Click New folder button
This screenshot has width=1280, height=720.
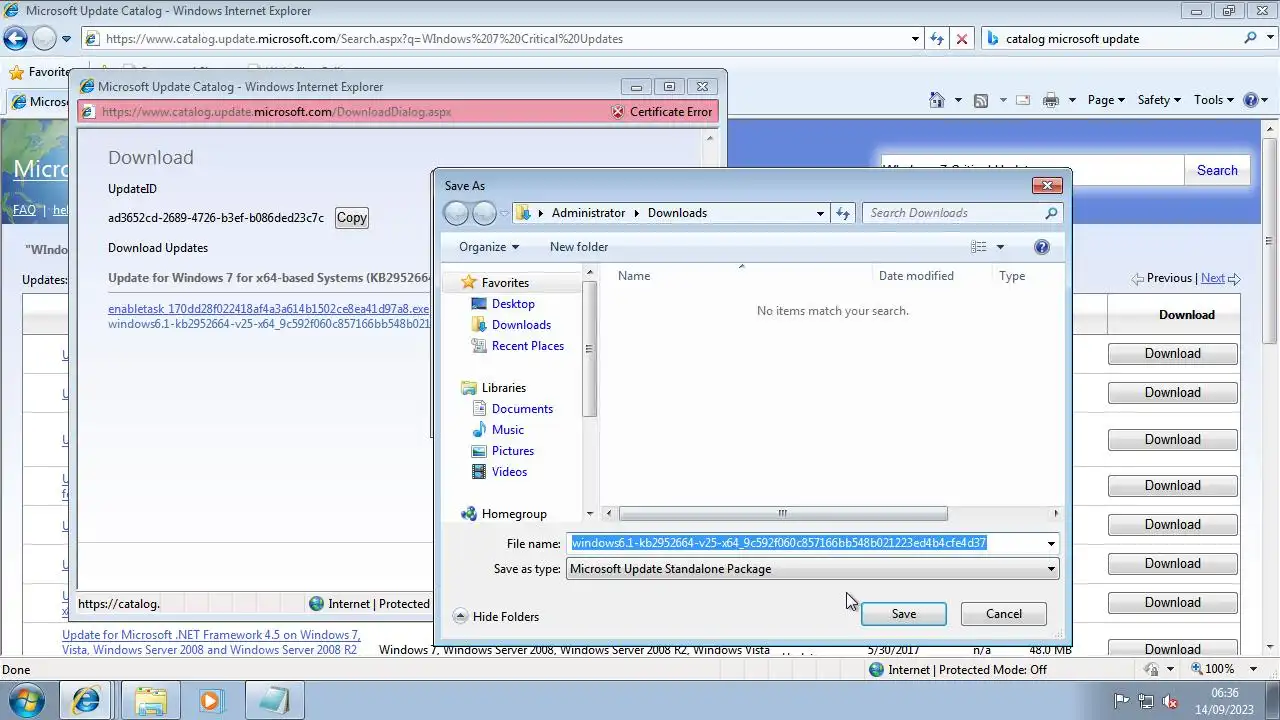(x=579, y=247)
